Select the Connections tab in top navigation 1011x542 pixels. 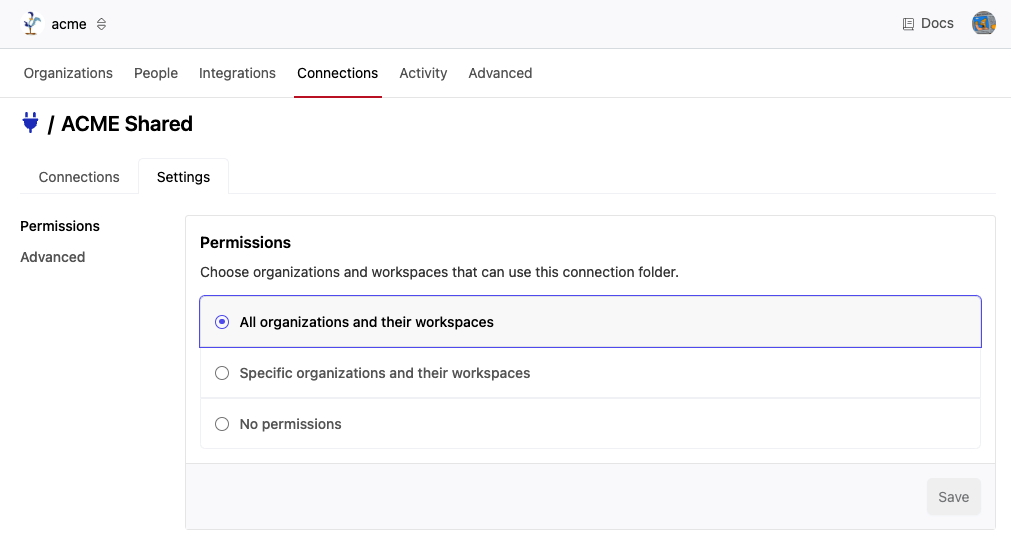pos(337,73)
